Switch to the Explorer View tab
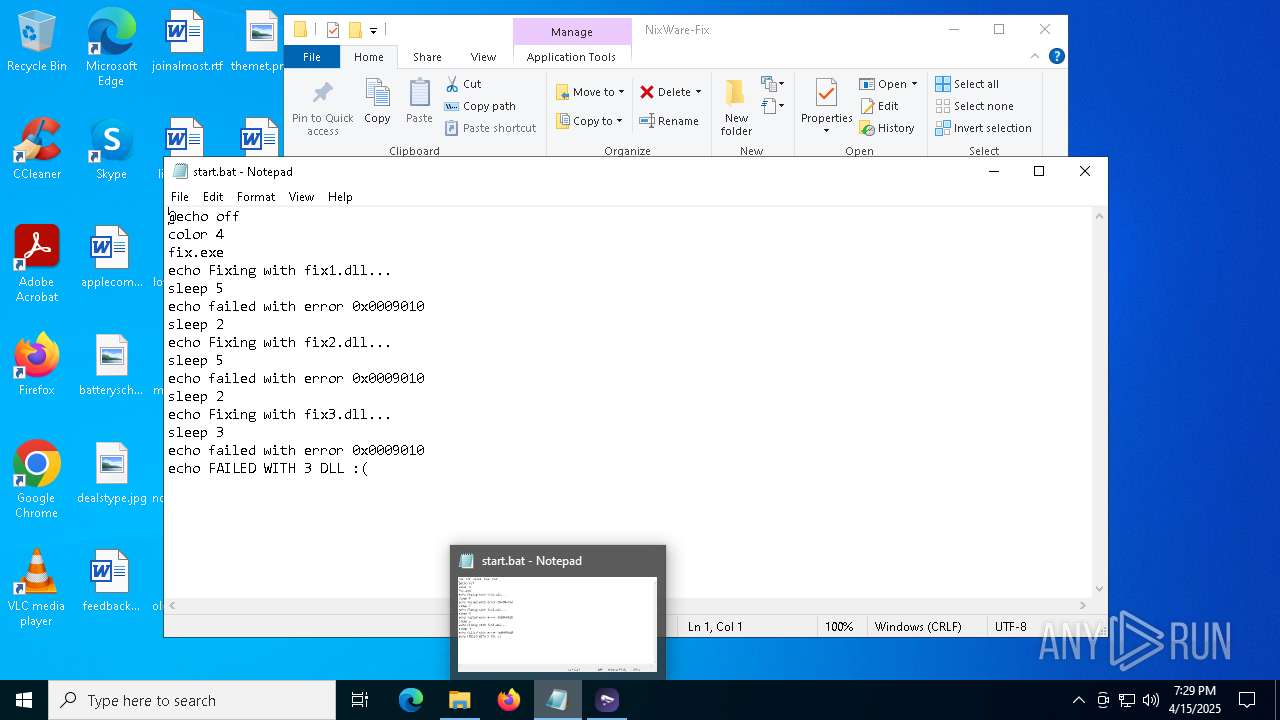Screen dimensions: 1280x720 coord(483,57)
